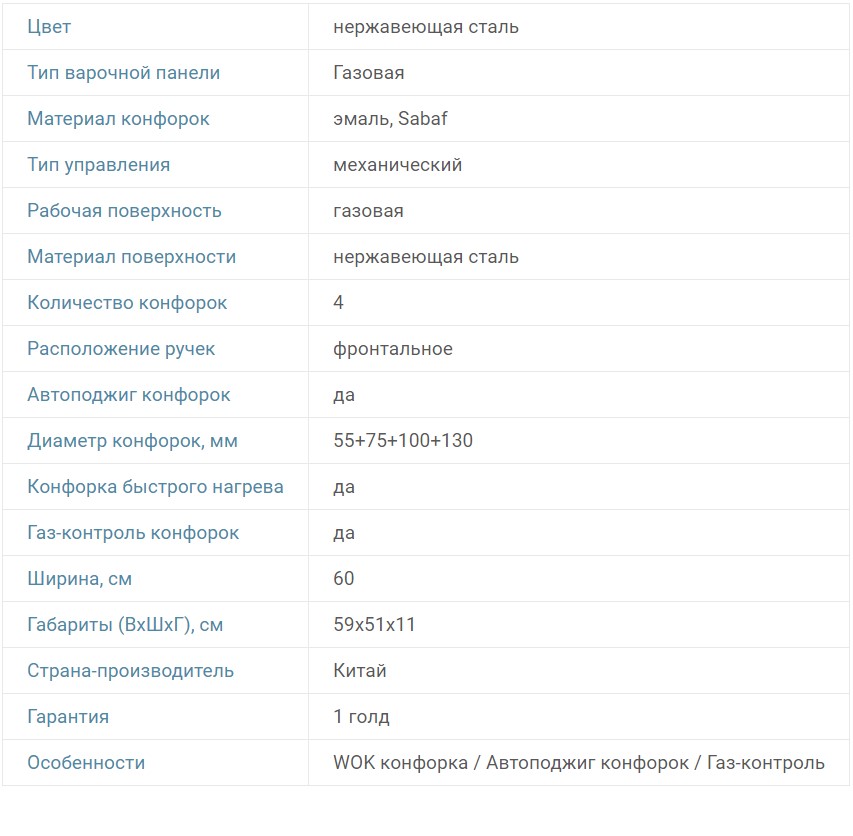Click the 'фронтальное' value

[x=392, y=349]
